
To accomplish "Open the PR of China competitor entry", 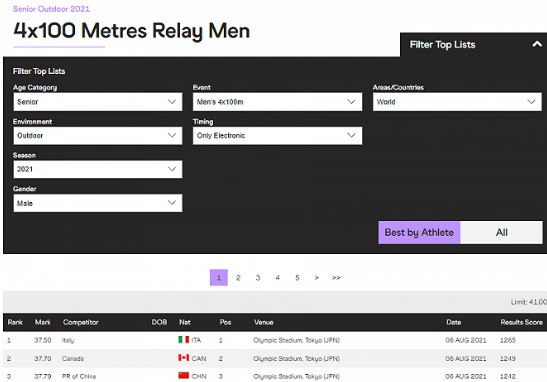I will pyautogui.click(x=79, y=376).
